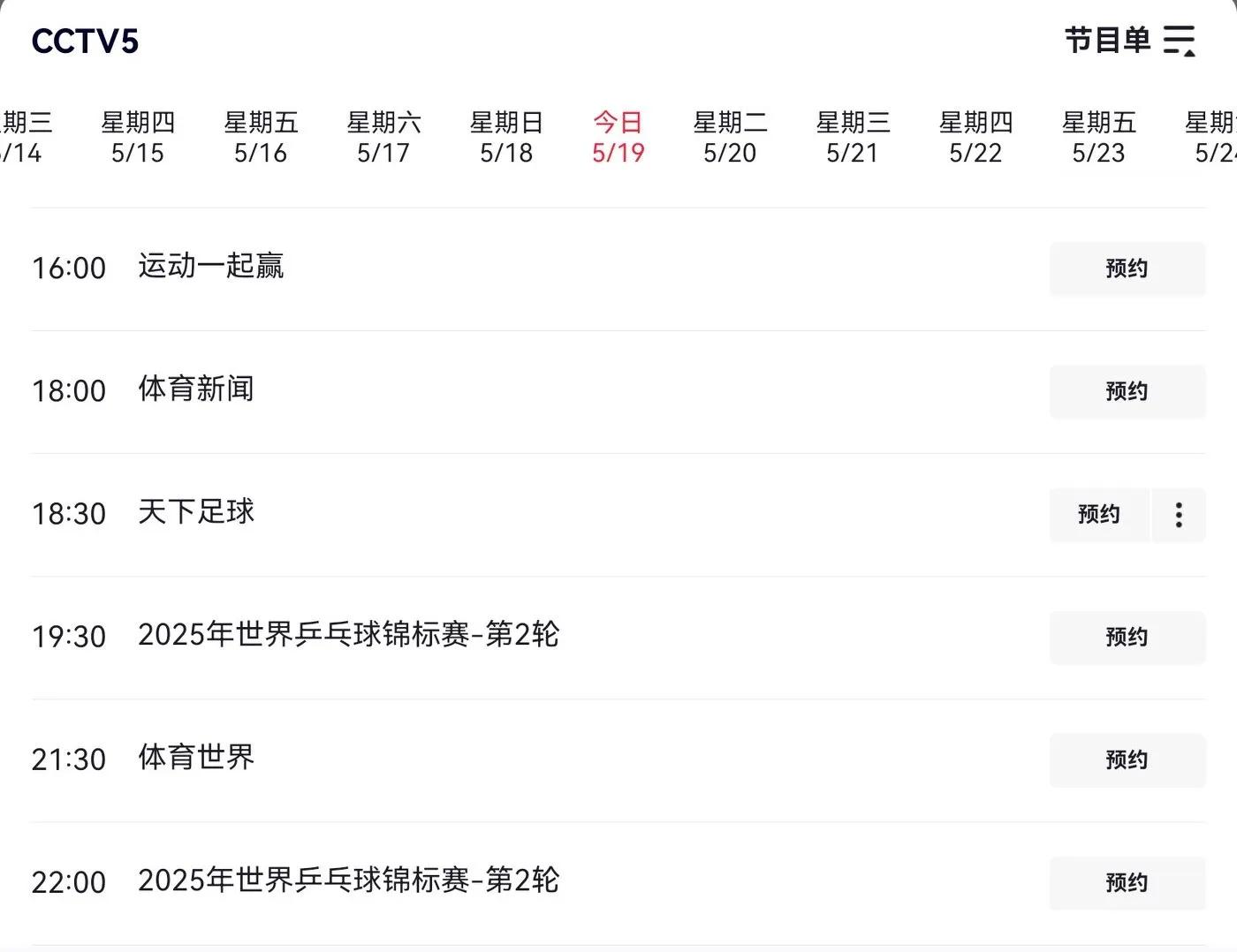Switch to 星期六 5/17 schedule

(383, 137)
